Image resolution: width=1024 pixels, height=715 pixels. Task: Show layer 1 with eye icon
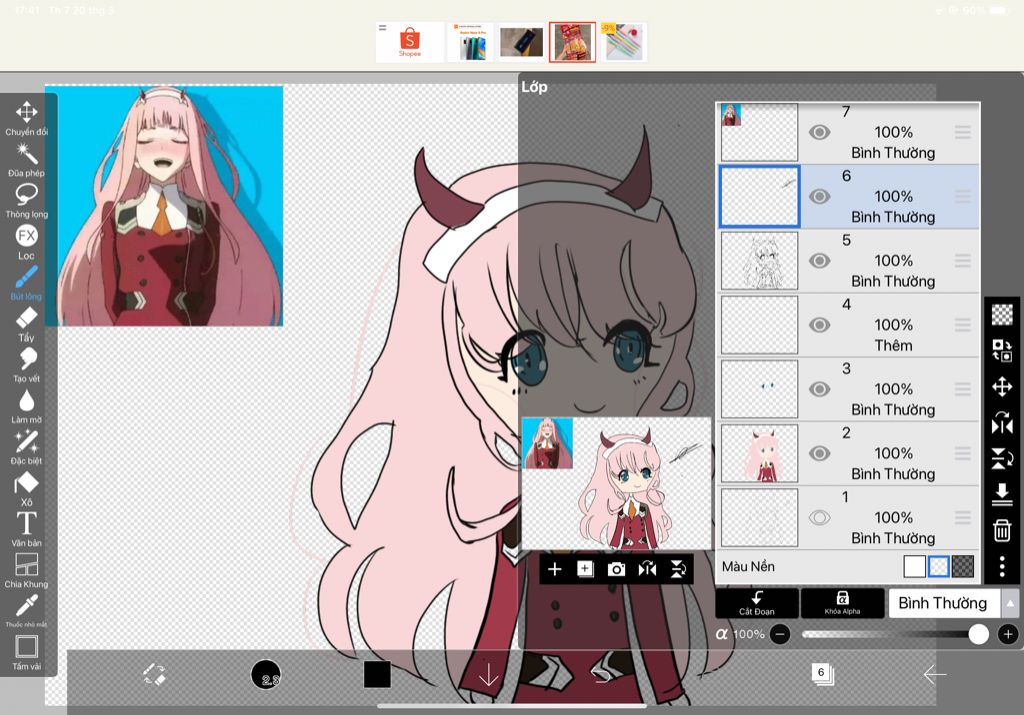coord(820,518)
